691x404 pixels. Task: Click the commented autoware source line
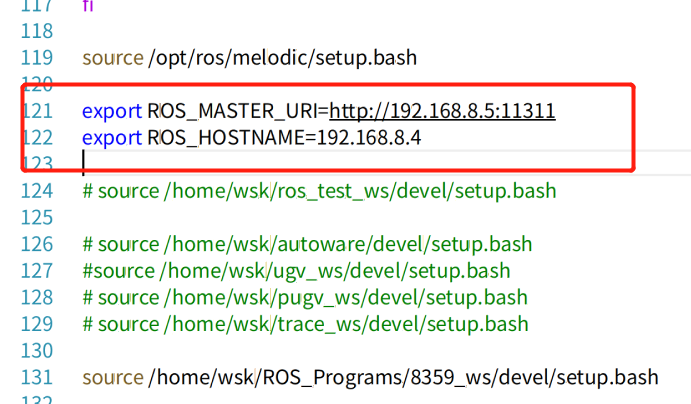pyautogui.click(x=307, y=244)
